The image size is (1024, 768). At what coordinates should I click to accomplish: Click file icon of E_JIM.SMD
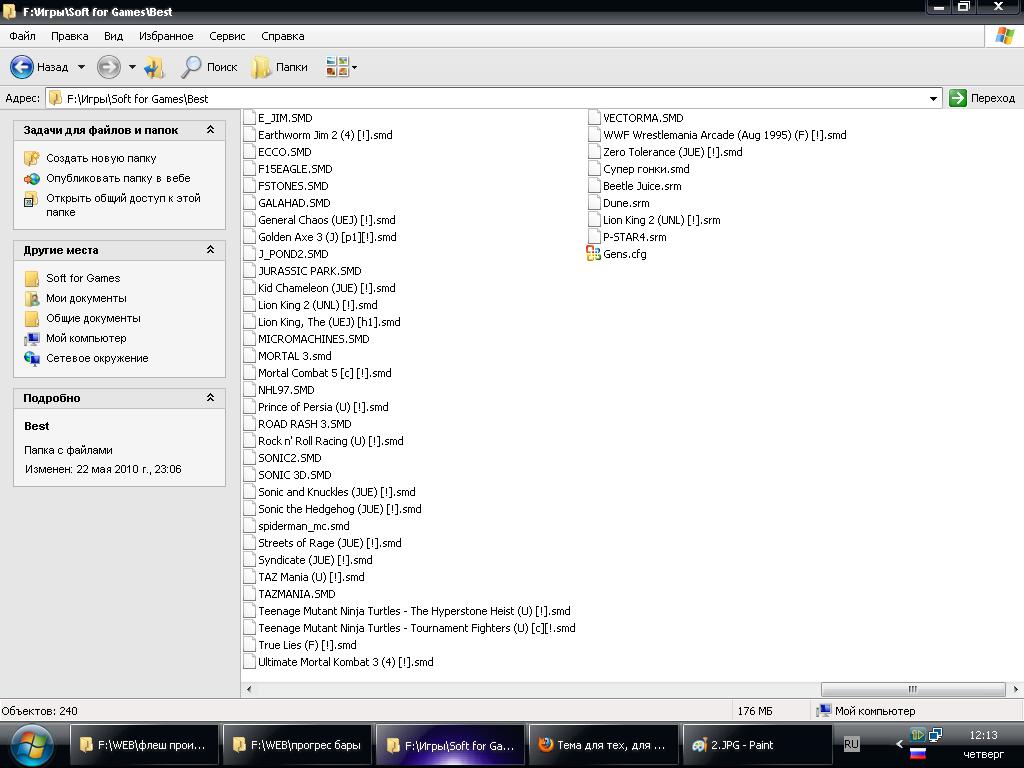[x=249, y=118]
